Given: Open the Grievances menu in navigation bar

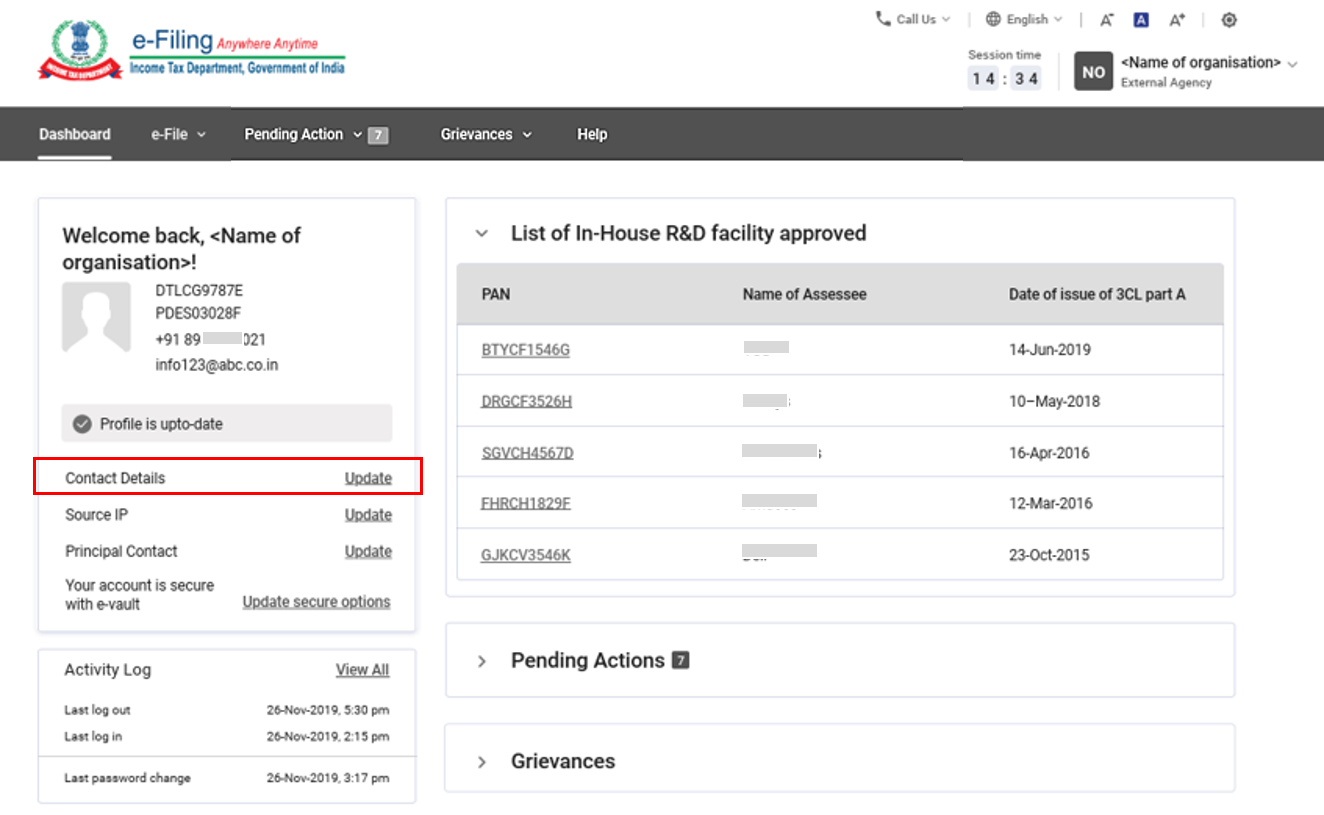Looking at the screenshot, I should click(485, 134).
